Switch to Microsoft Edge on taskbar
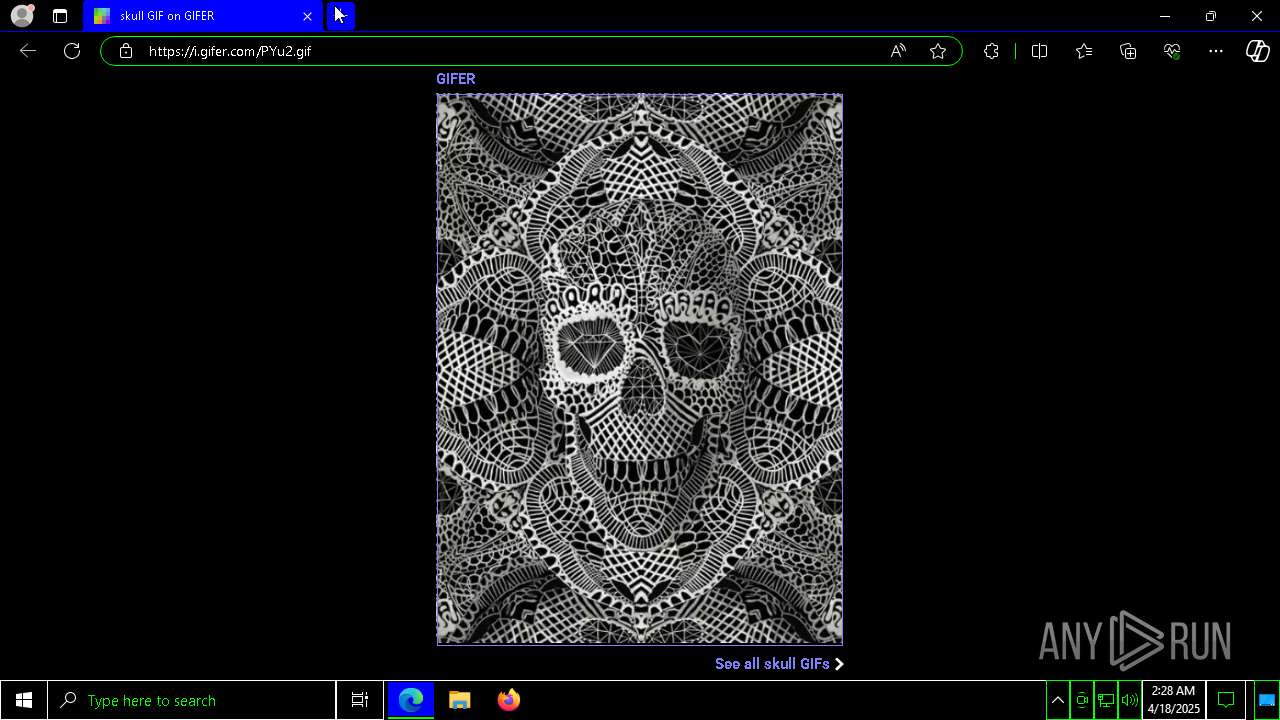This screenshot has height=720, width=1280. (411, 700)
